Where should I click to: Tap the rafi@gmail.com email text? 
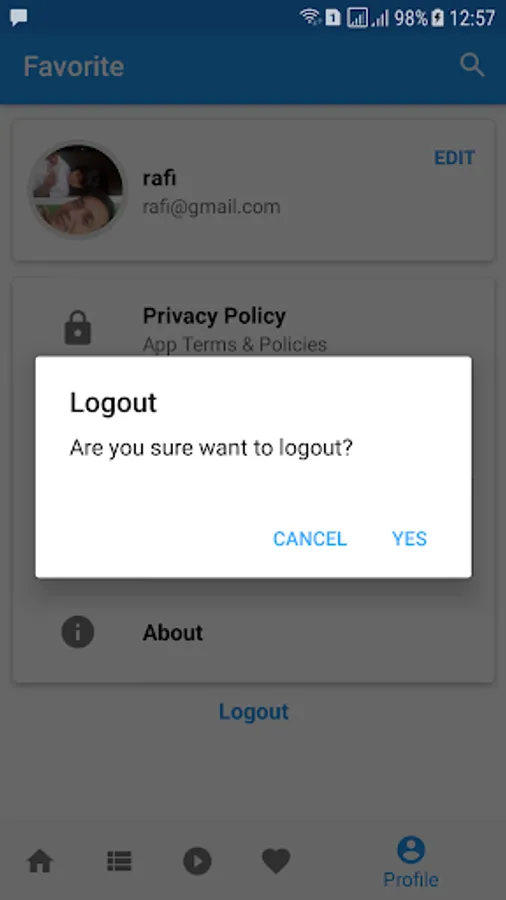tap(211, 207)
